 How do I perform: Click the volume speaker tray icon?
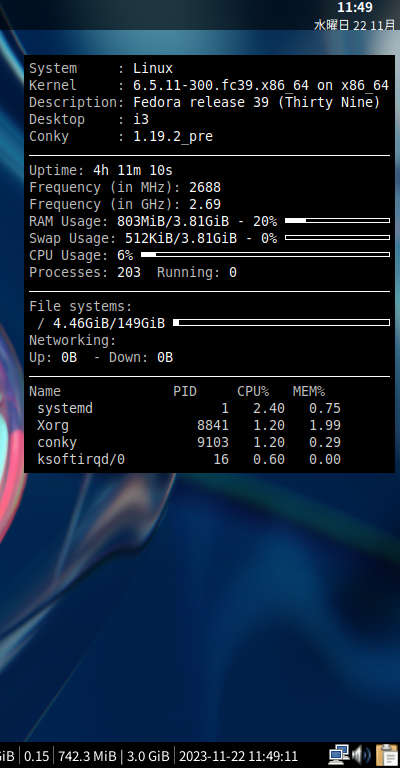coord(361,755)
